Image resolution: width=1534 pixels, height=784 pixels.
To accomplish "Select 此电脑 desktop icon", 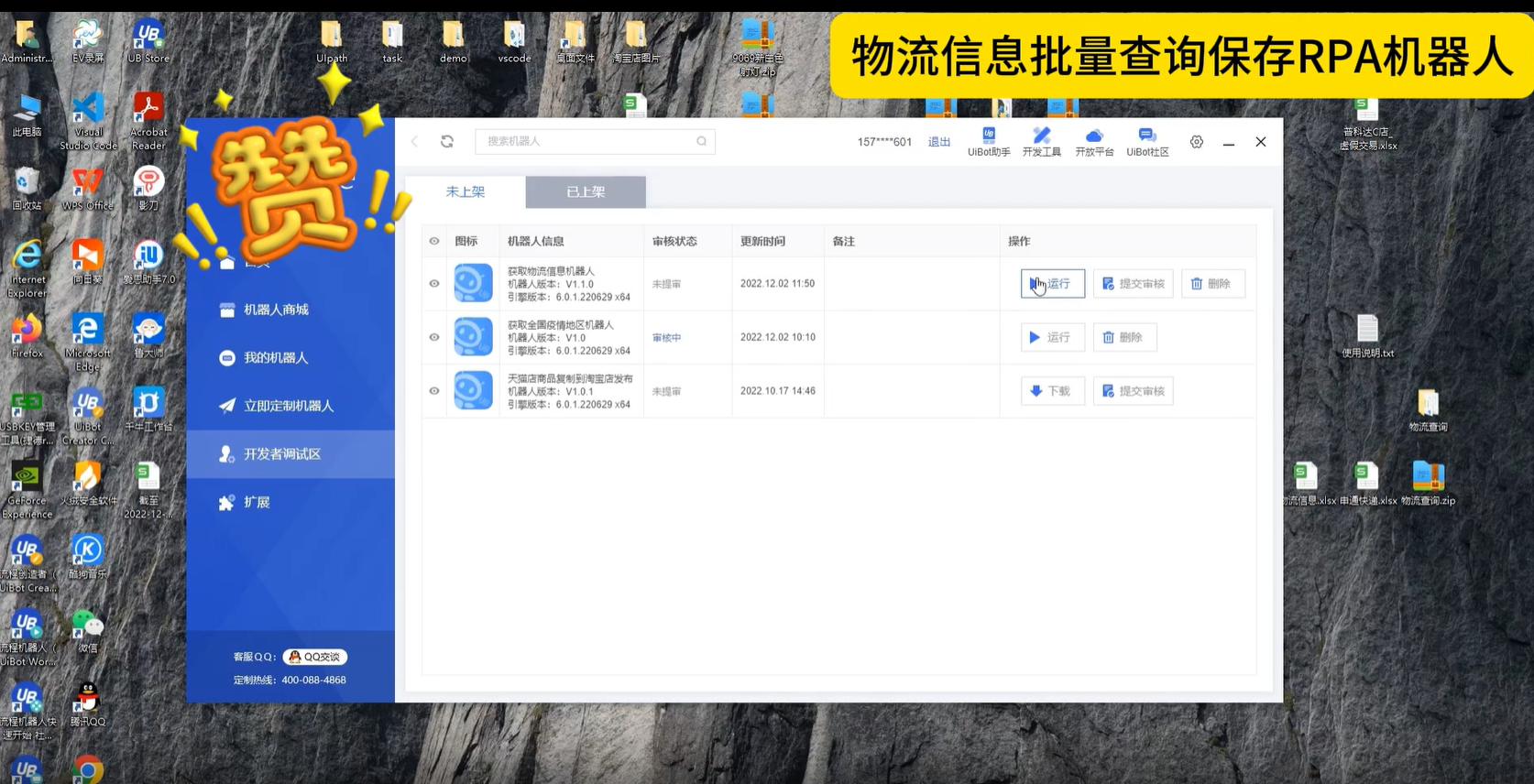I will tap(27, 115).
